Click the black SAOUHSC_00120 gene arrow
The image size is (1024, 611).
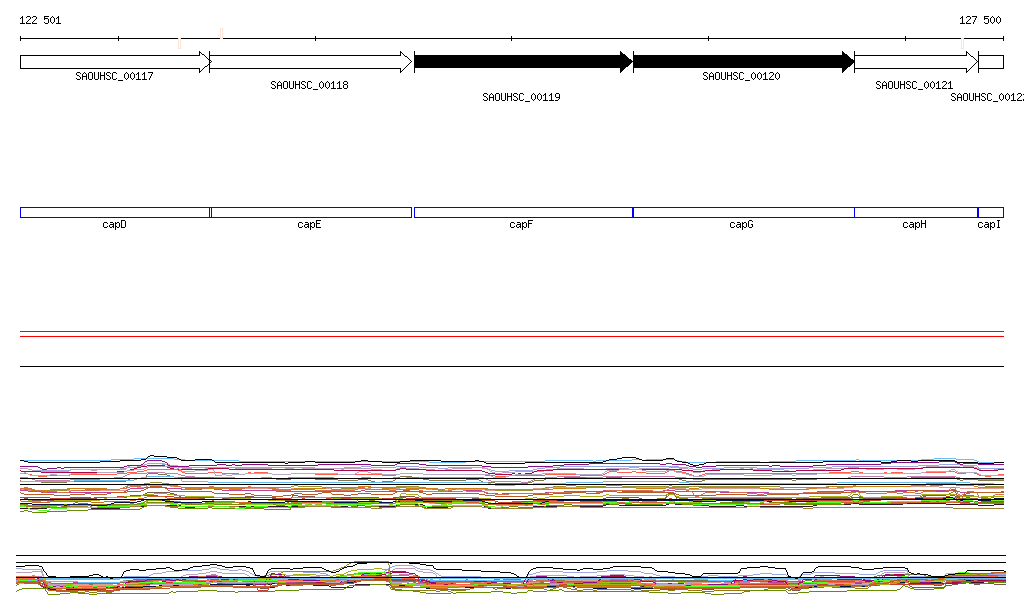click(x=742, y=62)
